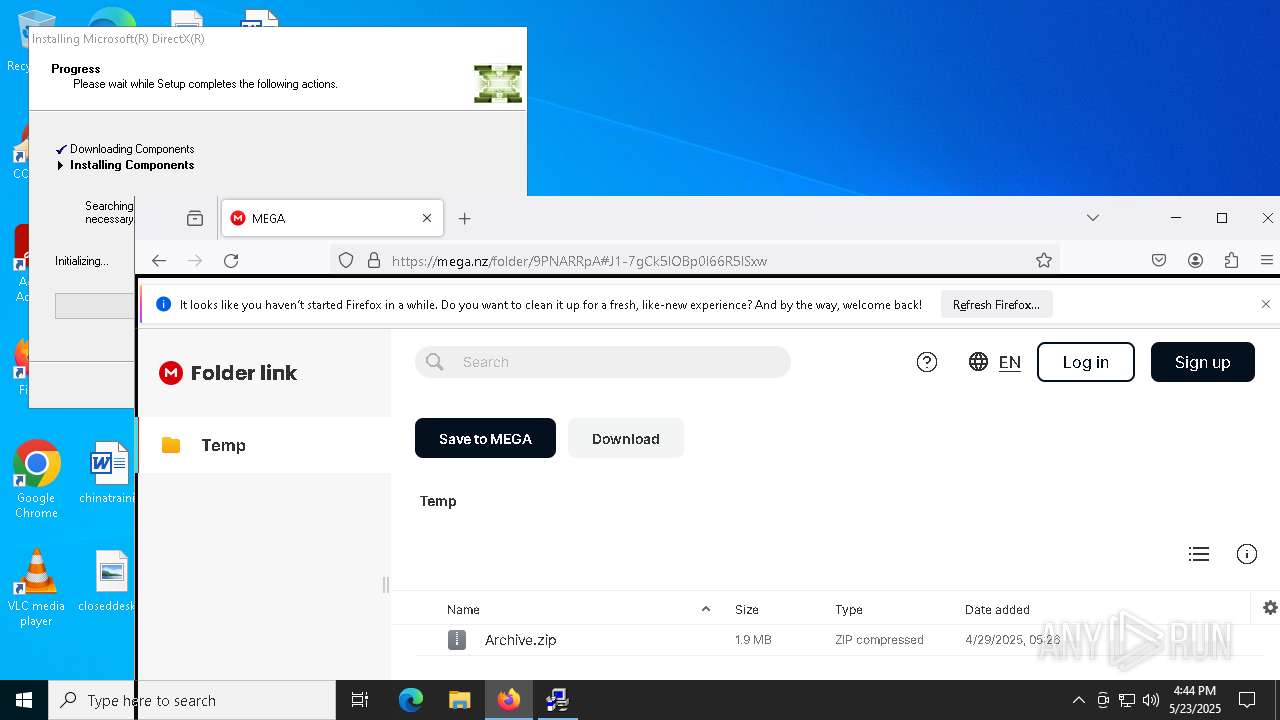Click the Log in button

coord(1086,362)
